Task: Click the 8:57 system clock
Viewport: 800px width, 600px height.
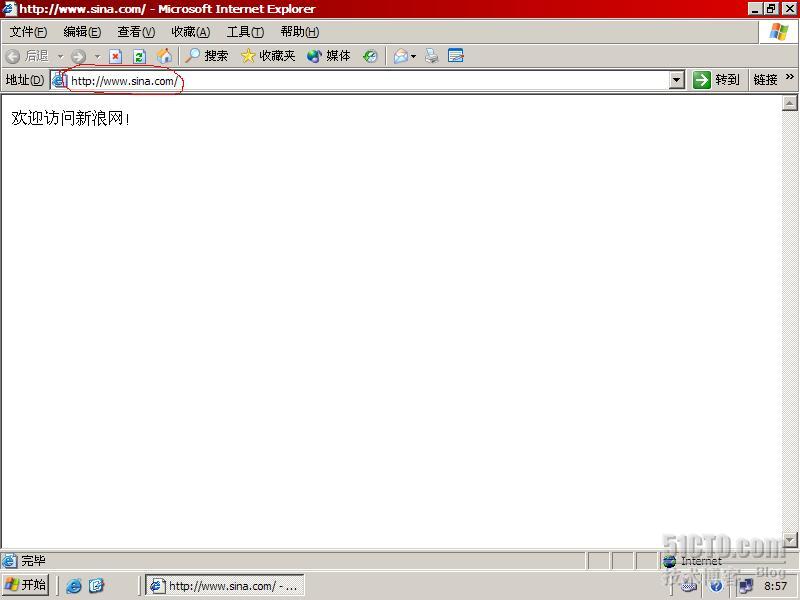Action: [x=775, y=586]
